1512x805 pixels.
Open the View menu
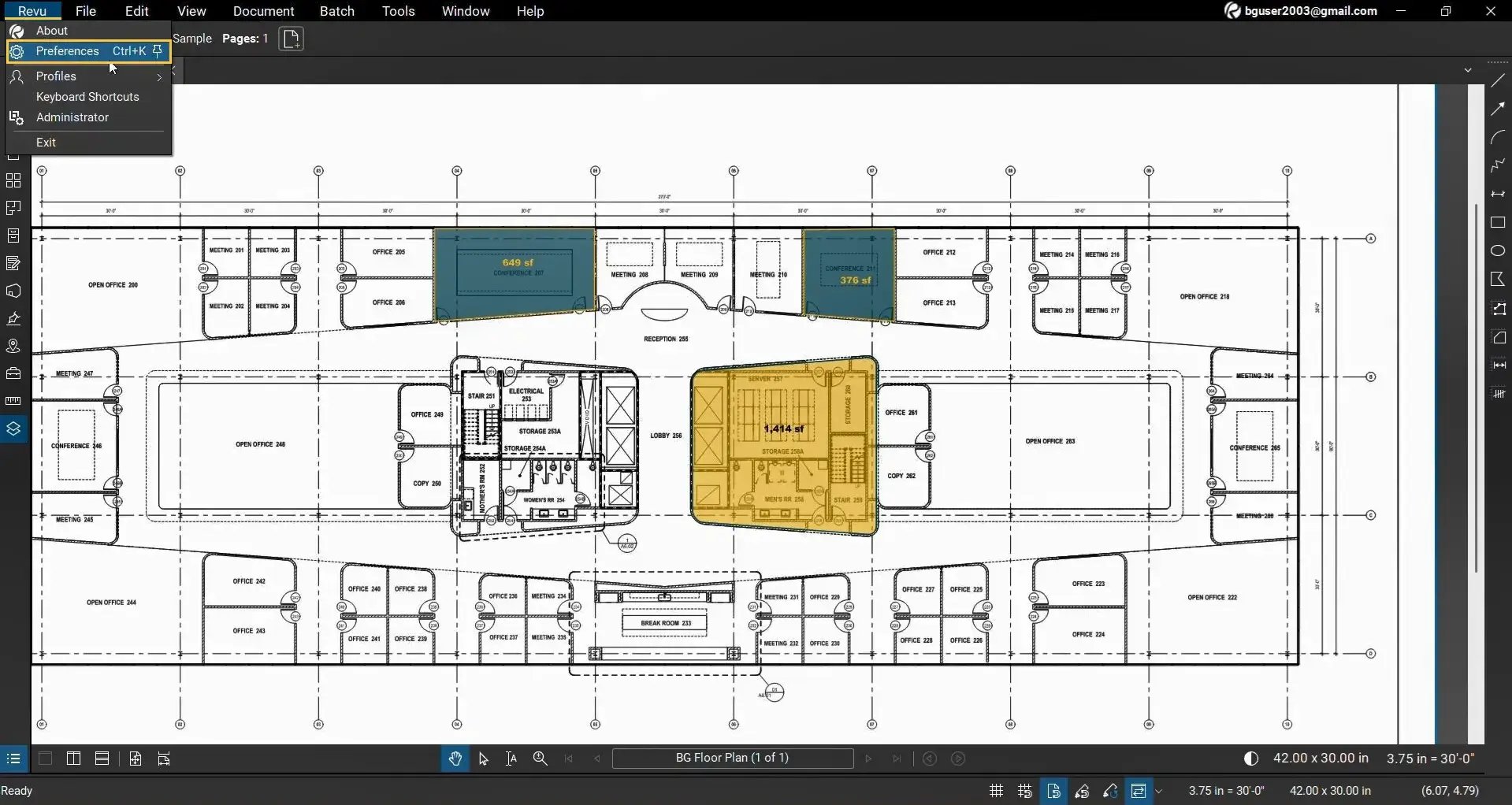pyautogui.click(x=191, y=11)
